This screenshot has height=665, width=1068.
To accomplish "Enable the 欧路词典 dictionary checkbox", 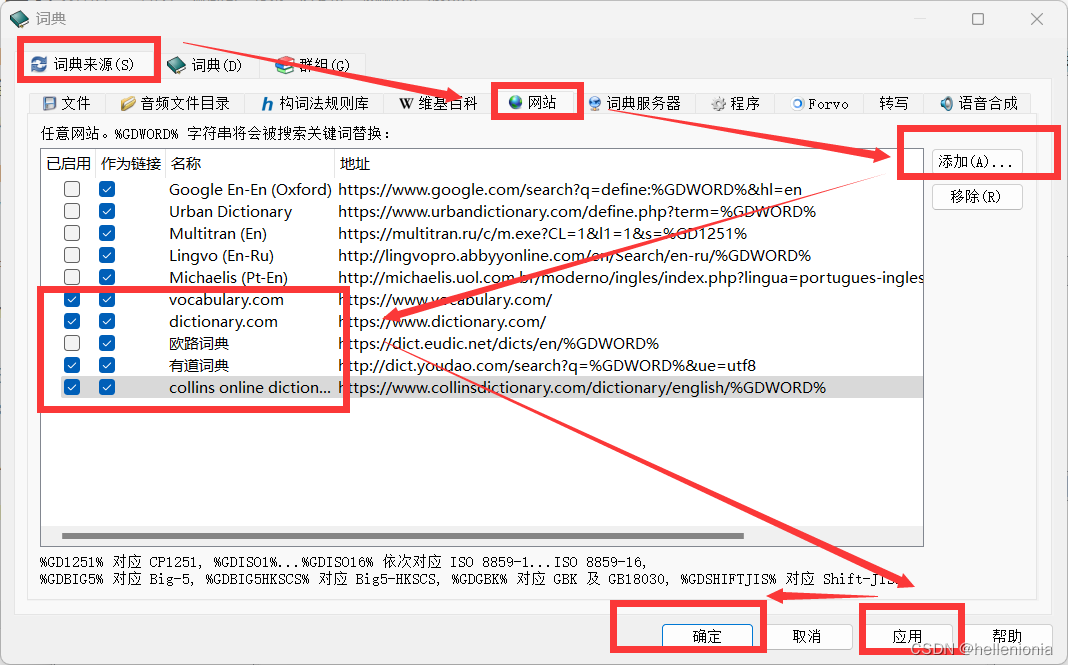I will pyautogui.click(x=71, y=343).
